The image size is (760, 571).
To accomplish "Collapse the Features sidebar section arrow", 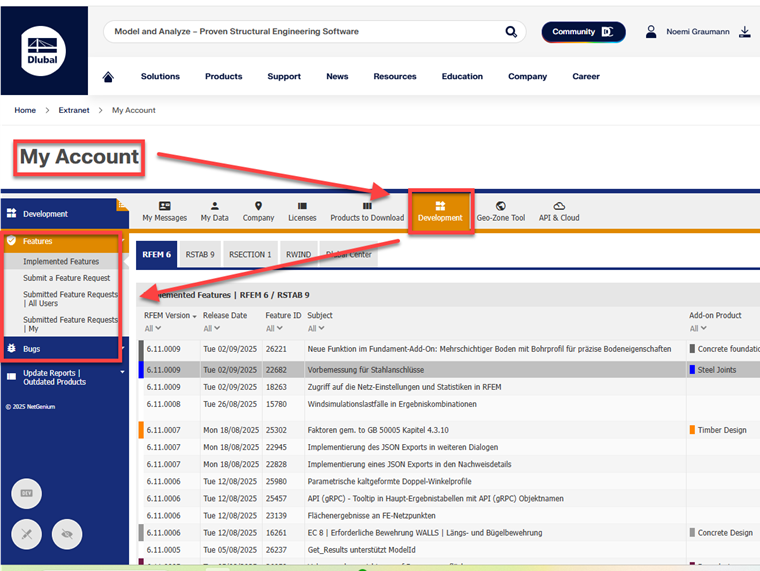I will 123,240.
